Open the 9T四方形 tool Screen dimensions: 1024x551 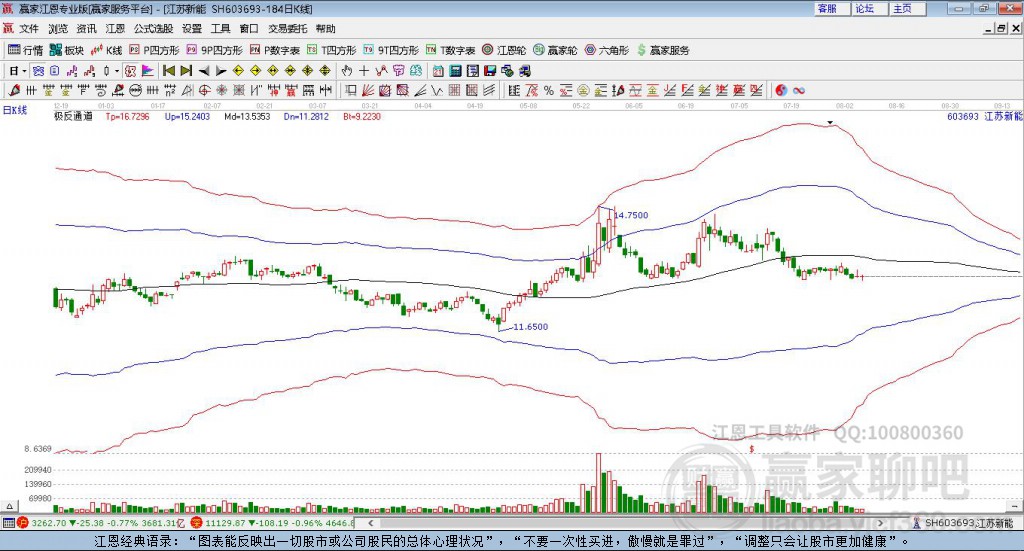[391, 50]
